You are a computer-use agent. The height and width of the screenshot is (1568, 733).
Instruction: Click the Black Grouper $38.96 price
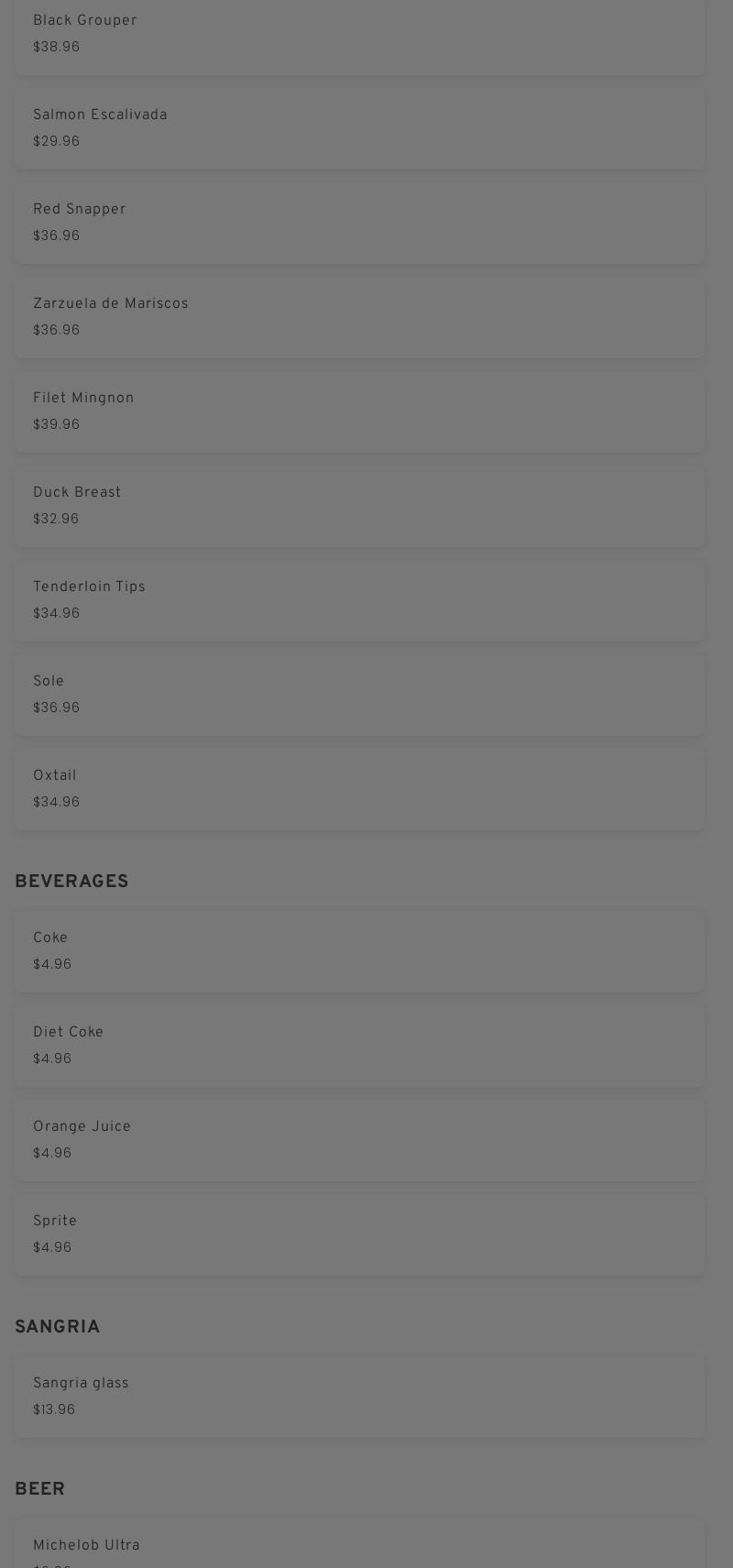tap(57, 47)
